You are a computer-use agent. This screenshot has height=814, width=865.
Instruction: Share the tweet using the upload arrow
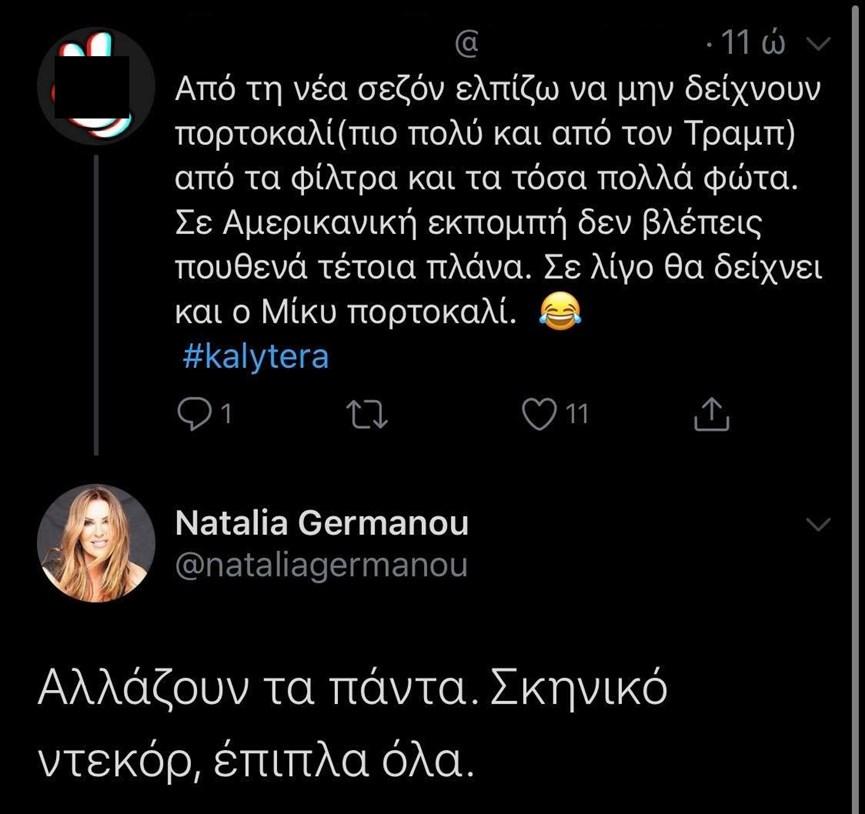click(x=711, y=410)
